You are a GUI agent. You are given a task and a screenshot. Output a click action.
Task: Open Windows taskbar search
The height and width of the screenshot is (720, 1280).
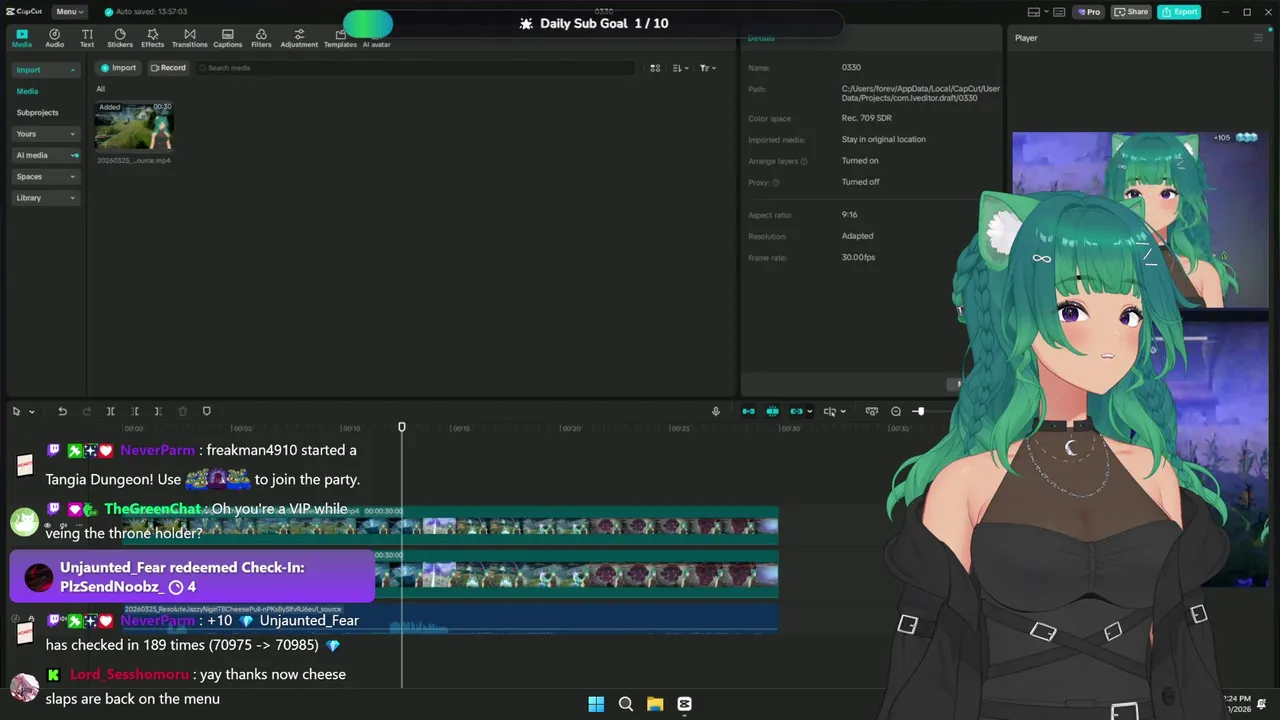click(626, 704)
